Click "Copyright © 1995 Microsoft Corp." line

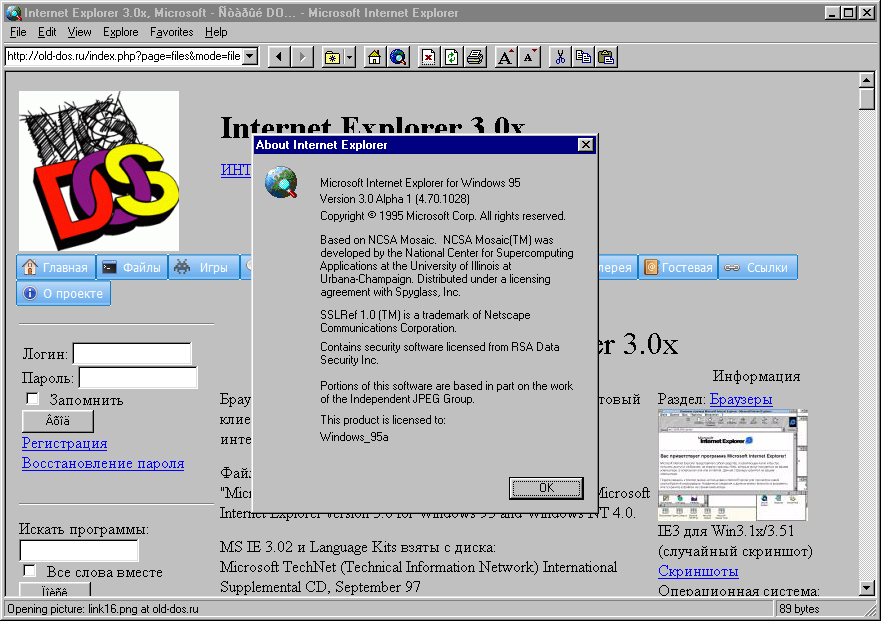coord(443,216)
